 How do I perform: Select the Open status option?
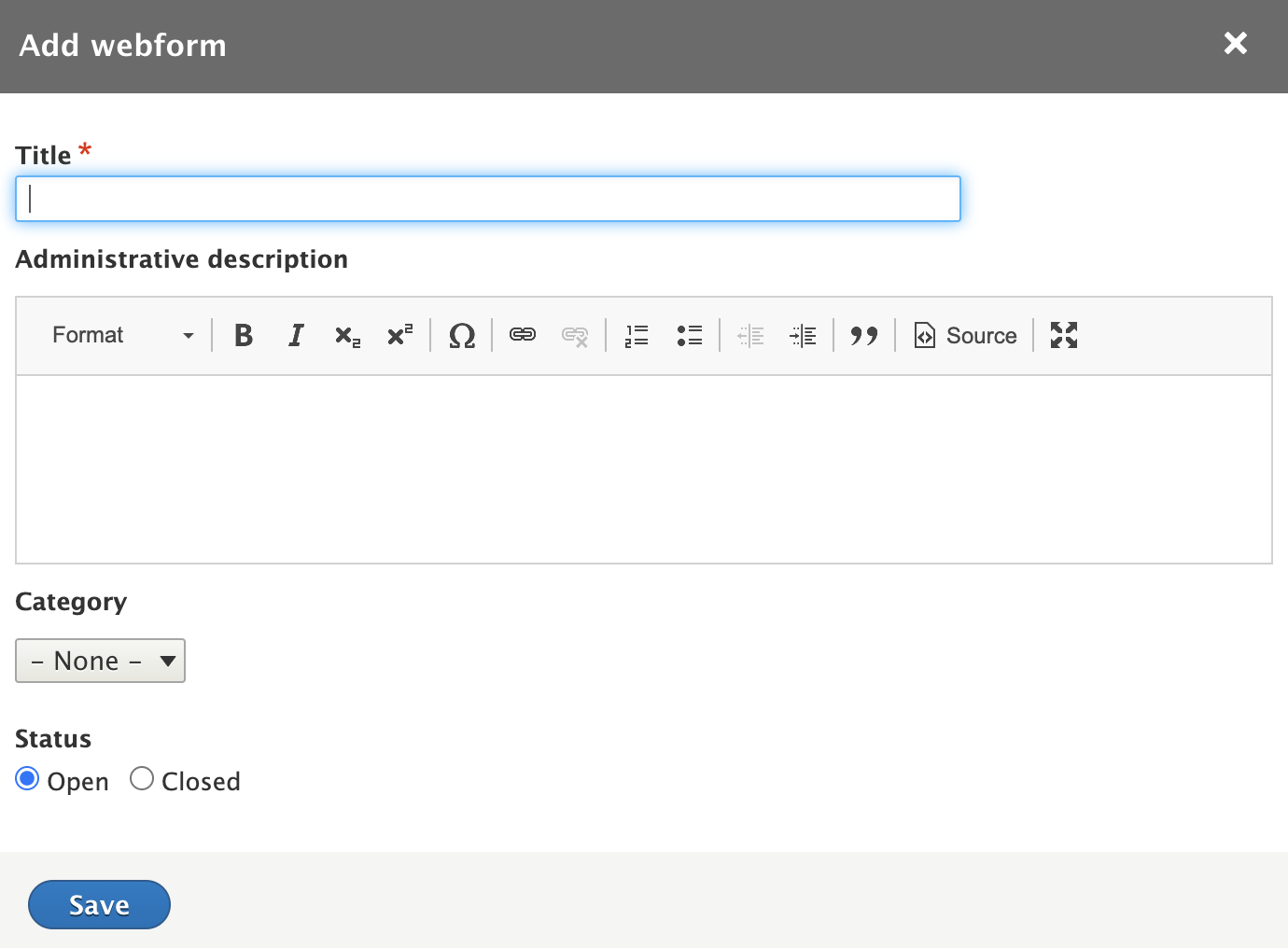[27, 778]
